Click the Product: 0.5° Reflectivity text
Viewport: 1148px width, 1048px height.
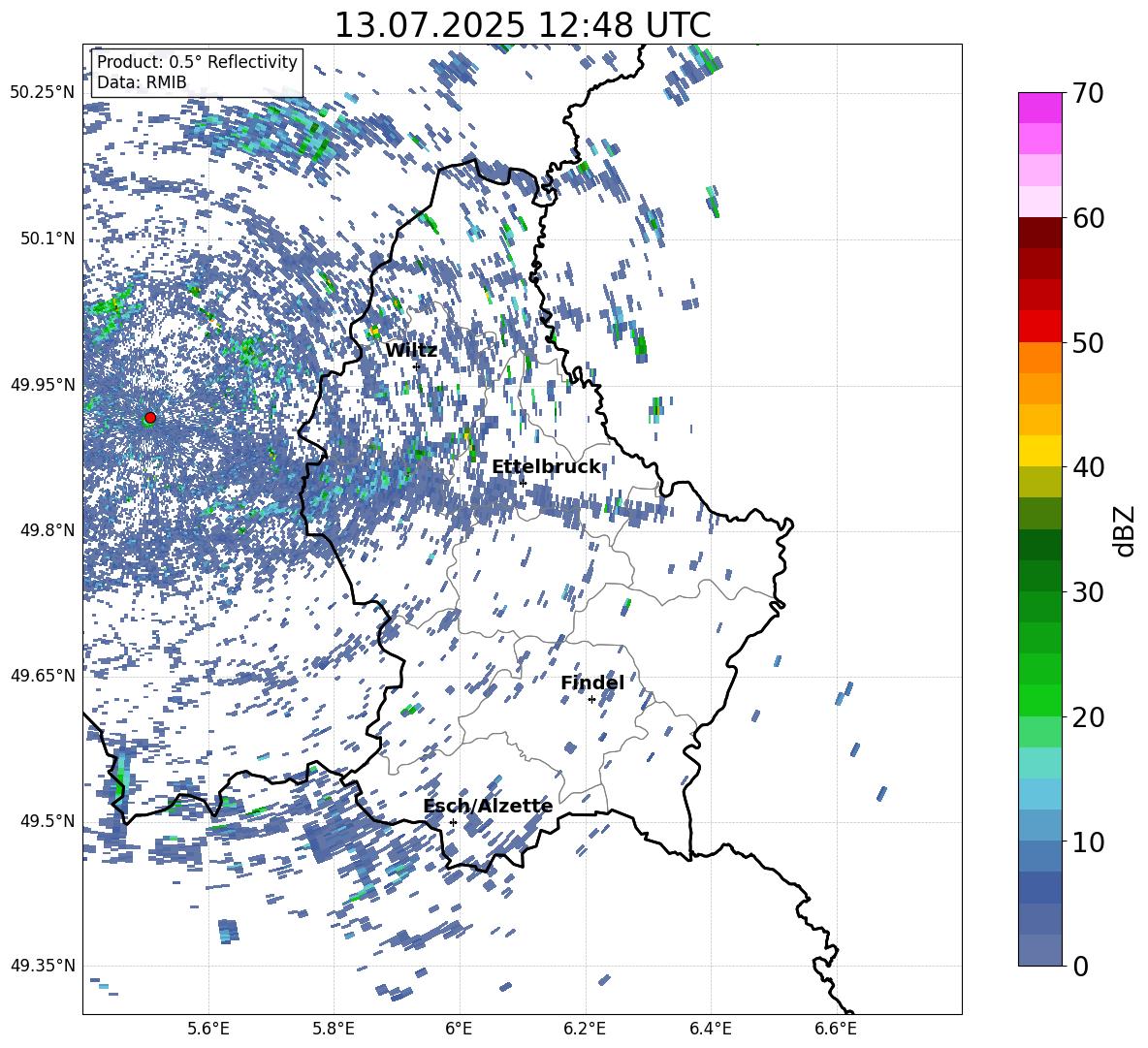(197, 62)
